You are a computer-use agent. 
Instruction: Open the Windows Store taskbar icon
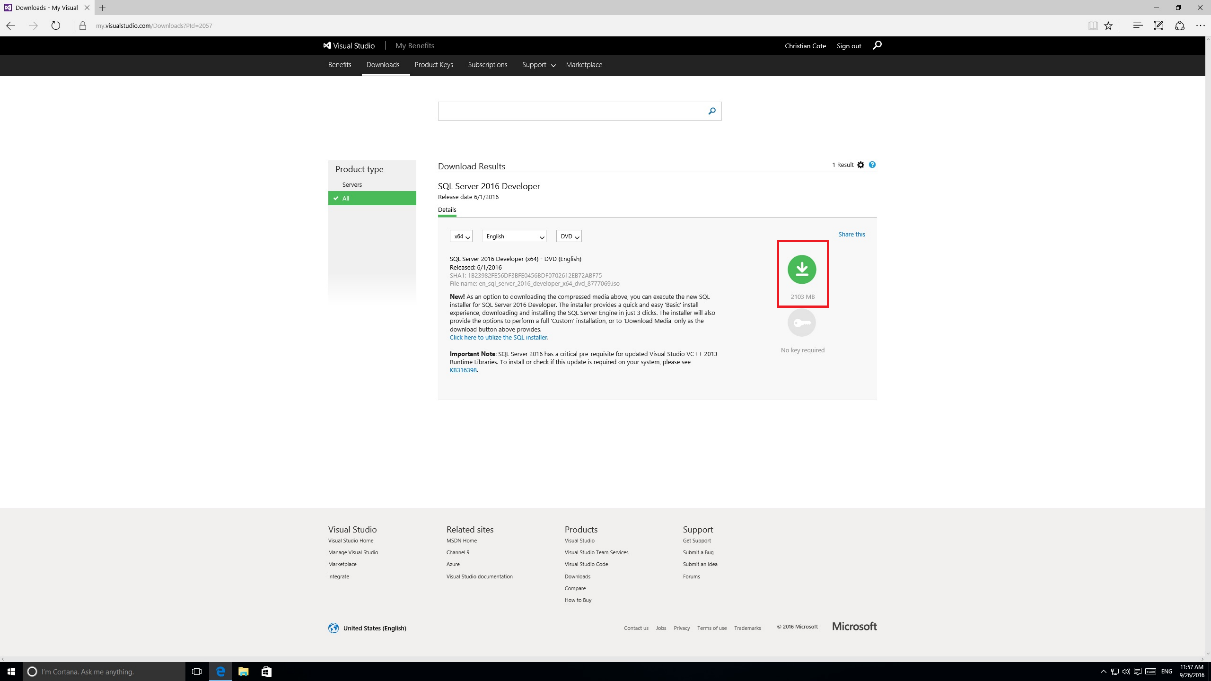coord(266,671)
